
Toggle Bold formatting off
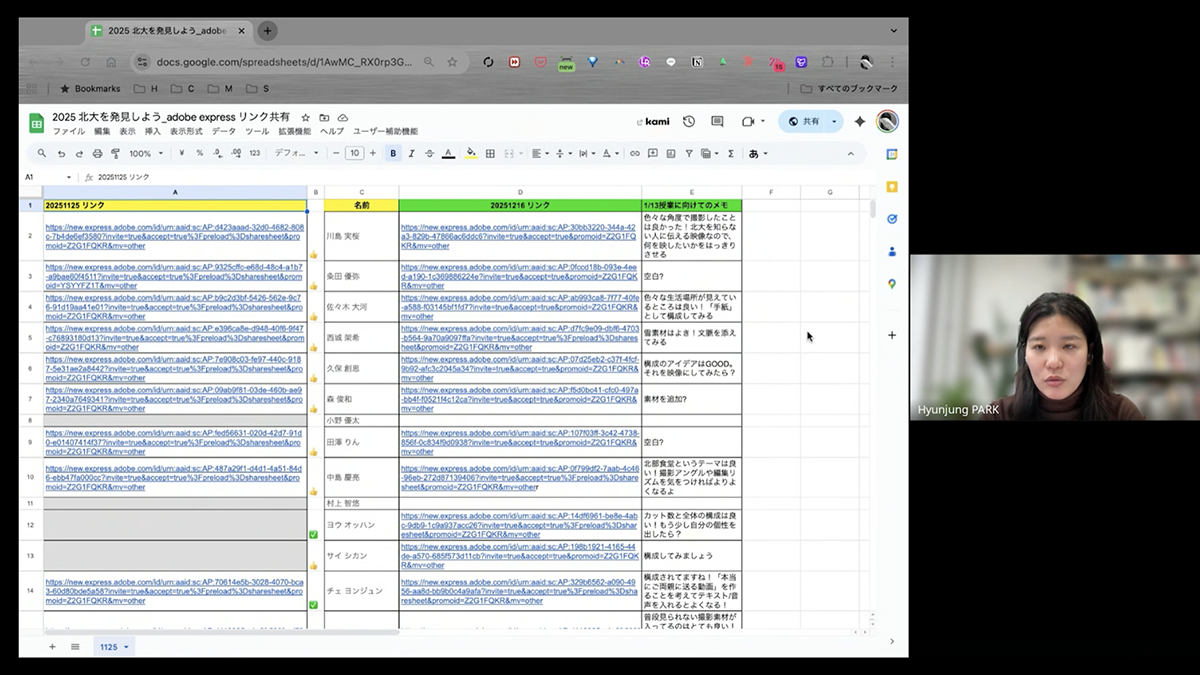[393, 154]
